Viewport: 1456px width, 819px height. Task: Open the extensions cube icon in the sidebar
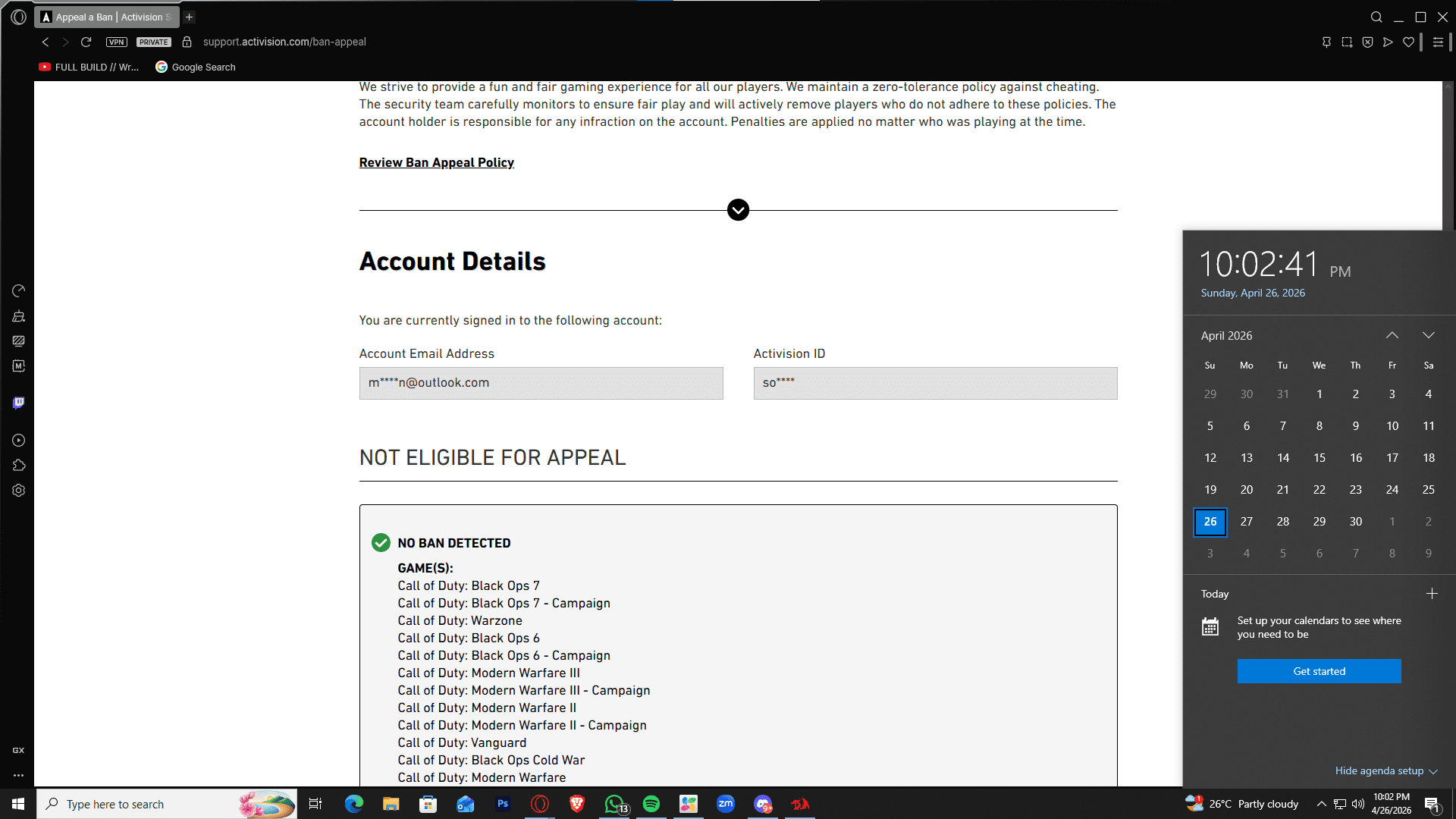(x=18, y=466)
